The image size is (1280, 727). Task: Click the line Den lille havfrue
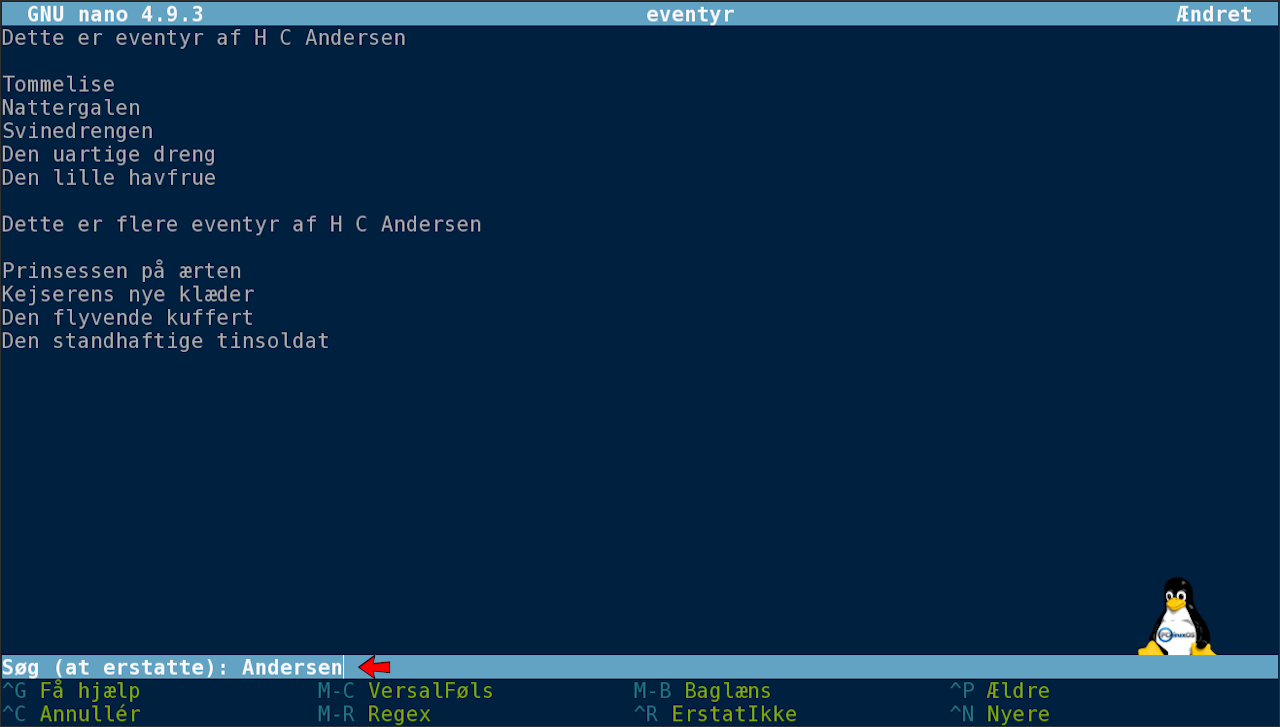[109, 178]
